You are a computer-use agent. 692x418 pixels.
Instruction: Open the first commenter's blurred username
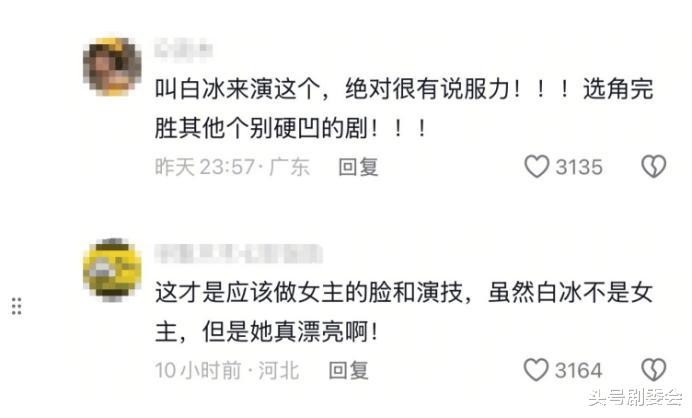pyautogui.click(x=184, y=49)
